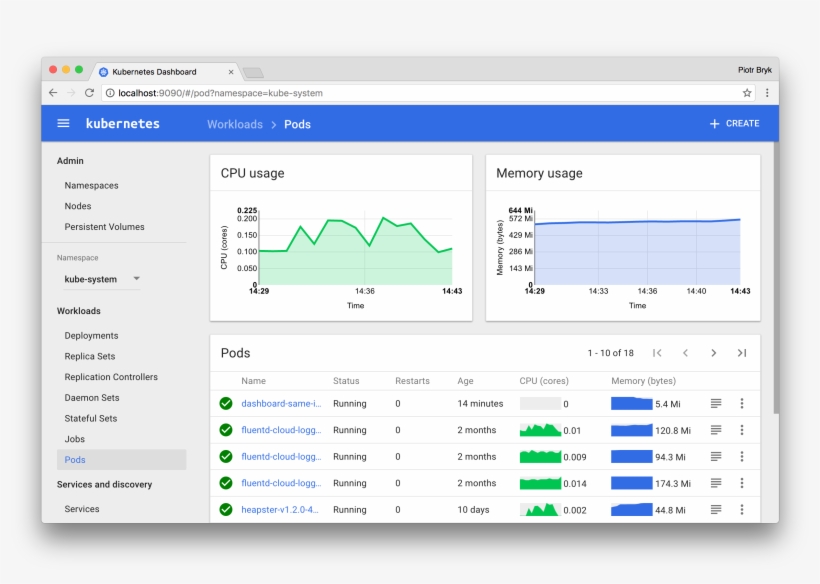Open the heapster-v1.2.0-4... pod link
Screen dimensions: 820x584
280,510
